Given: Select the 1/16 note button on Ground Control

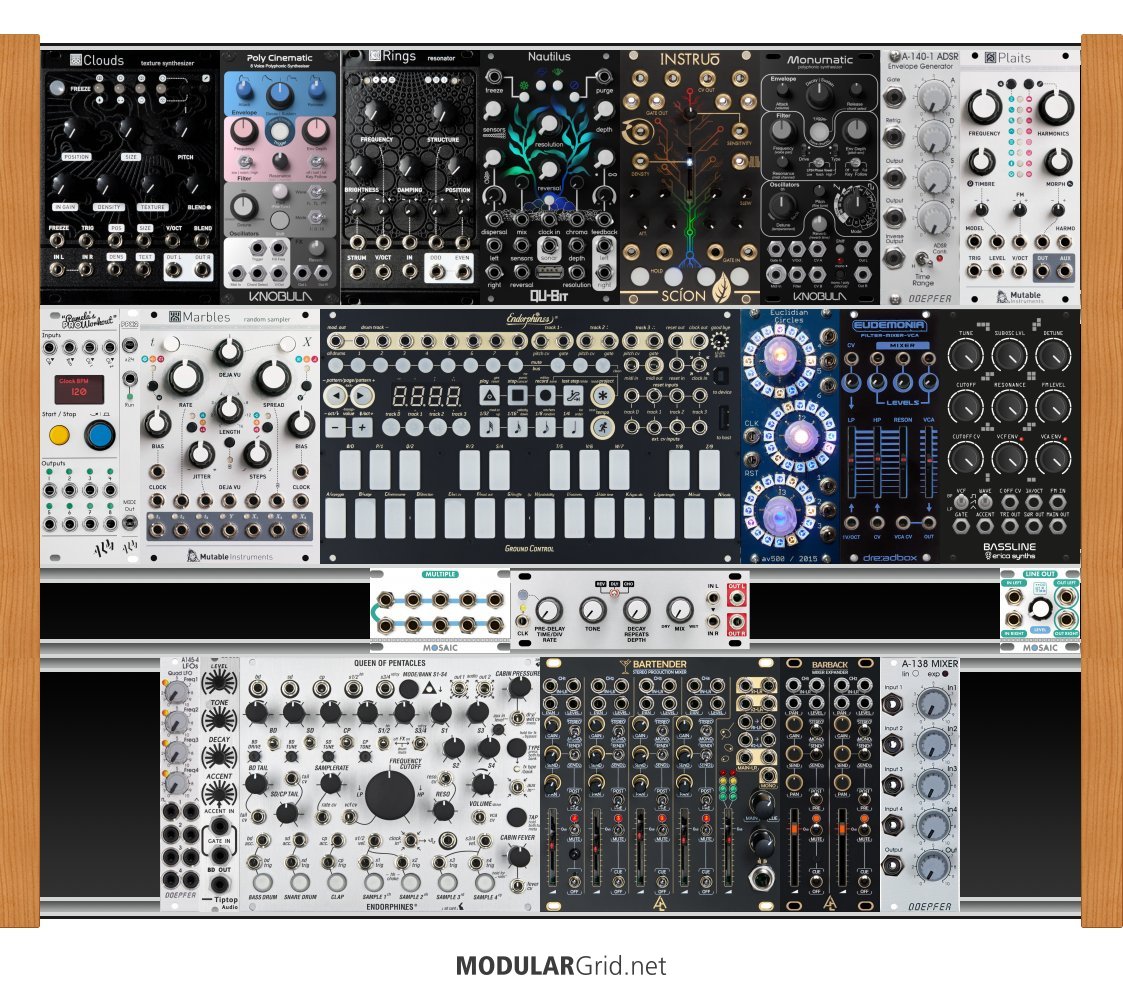Looking at the screenshot, I should (x=517, y=428).
